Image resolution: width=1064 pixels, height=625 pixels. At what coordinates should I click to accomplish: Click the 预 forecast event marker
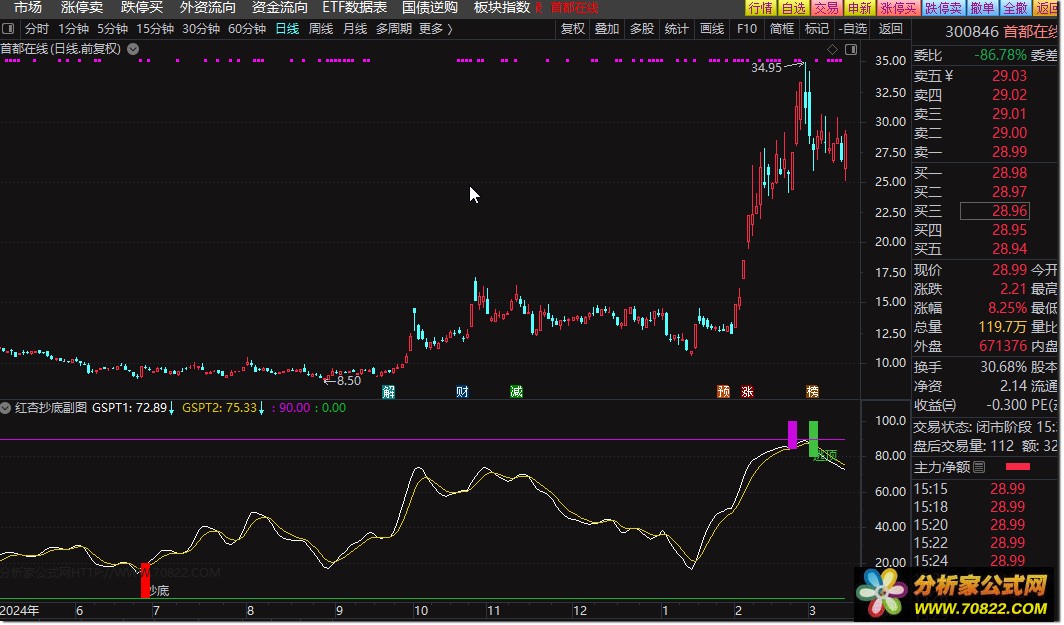click(723, 392)
